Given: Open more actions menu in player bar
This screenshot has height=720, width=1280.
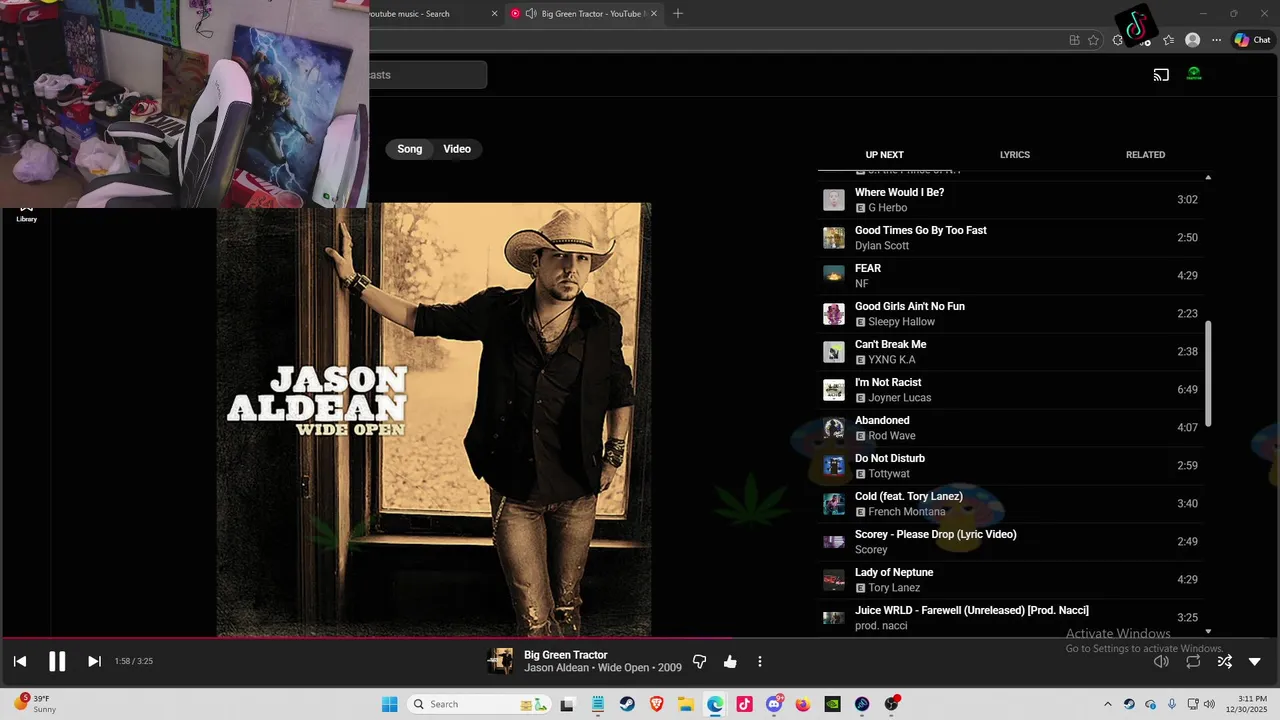Looking at the screenshot, I should (760, 661).
